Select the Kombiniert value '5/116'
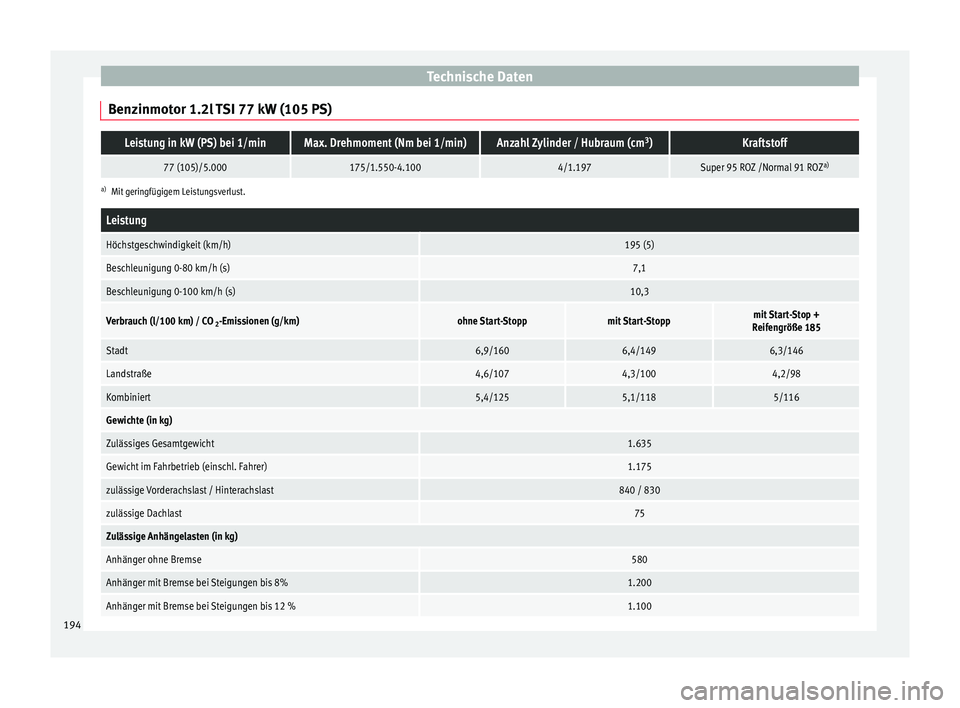This screenshot has width=960, height=708. click(786, 397)
